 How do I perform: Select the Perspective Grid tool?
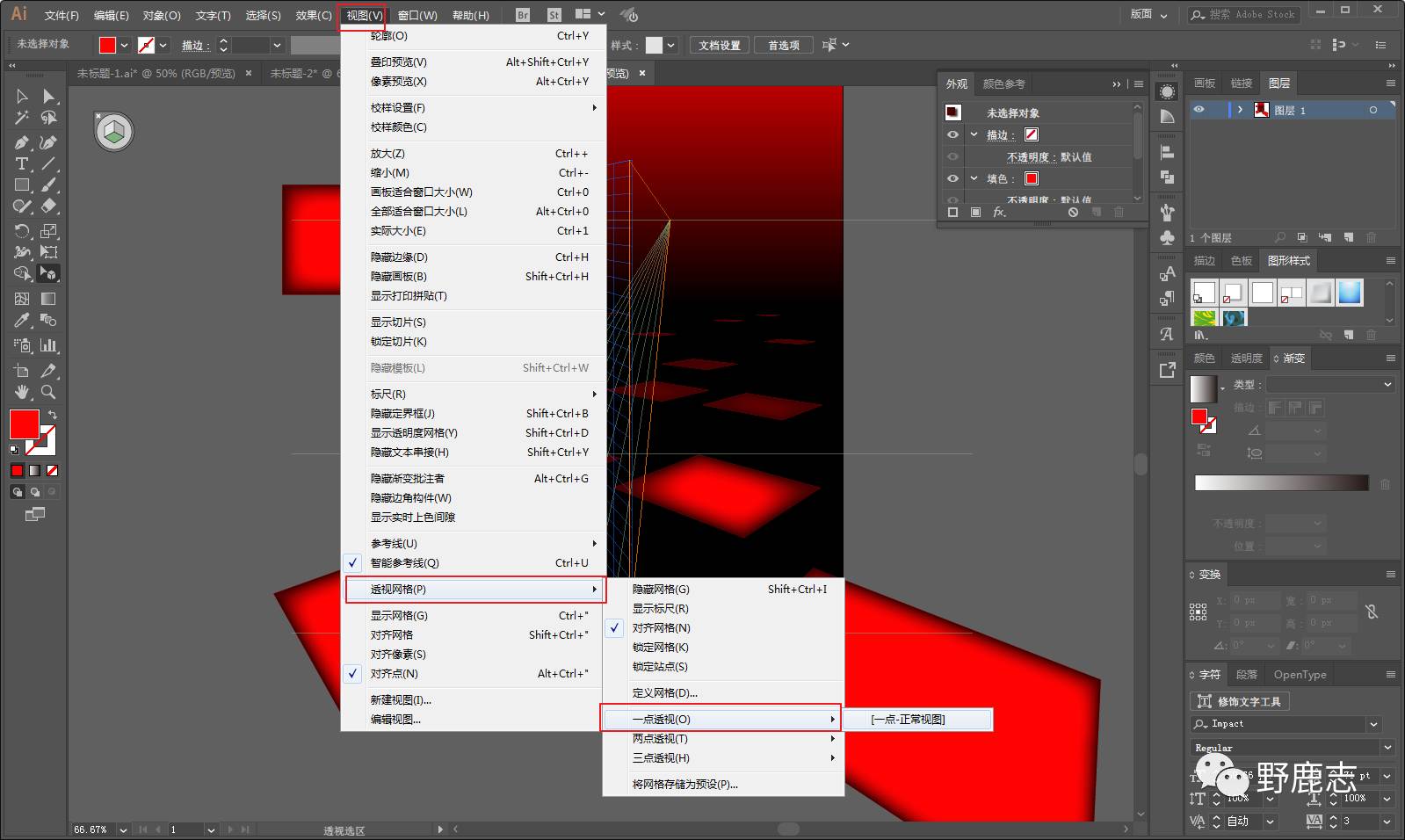tap(48, 273)
